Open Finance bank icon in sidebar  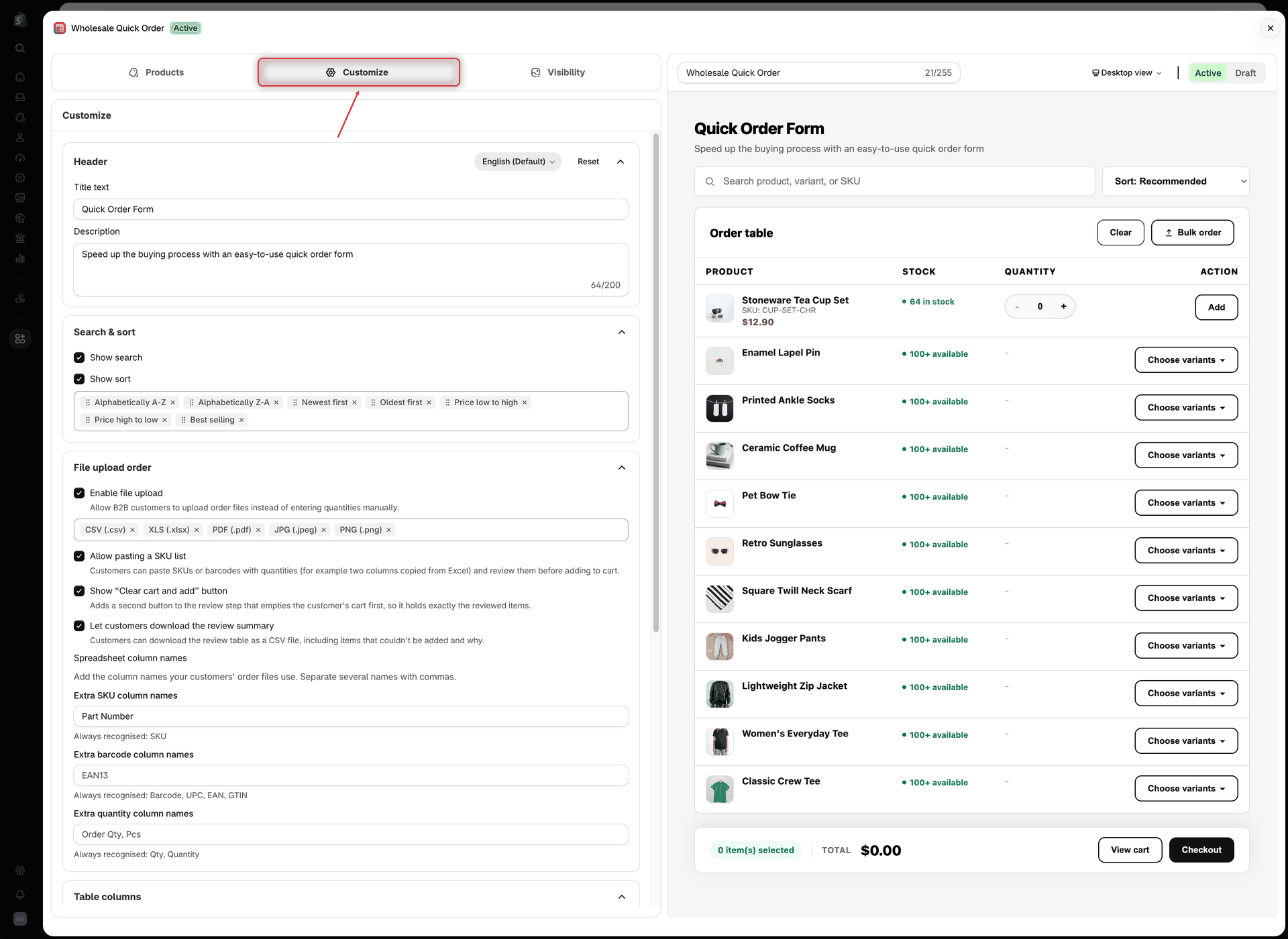(20, 238)
